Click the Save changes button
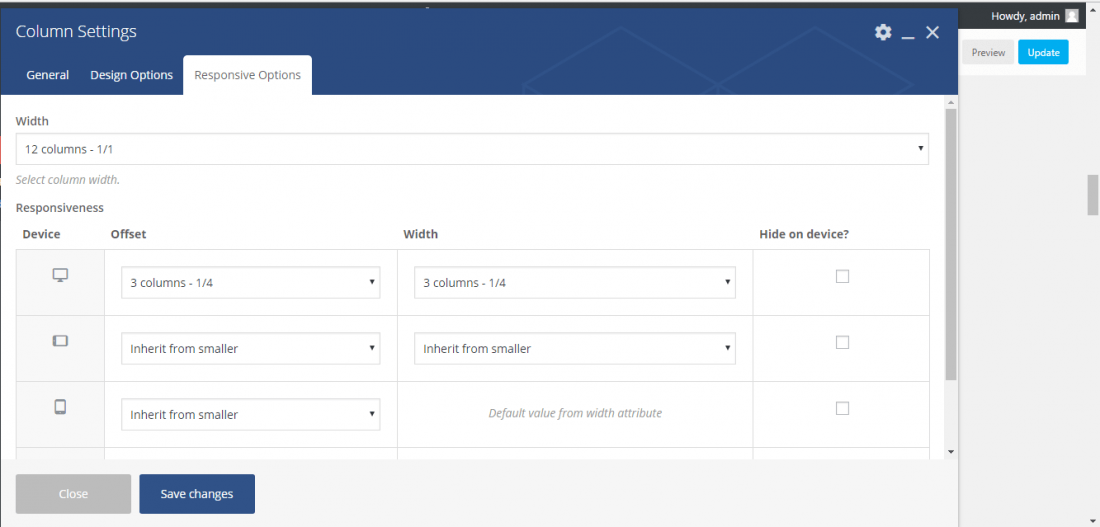The height and width of the screenshot is (527, 1100). point(197,494)
